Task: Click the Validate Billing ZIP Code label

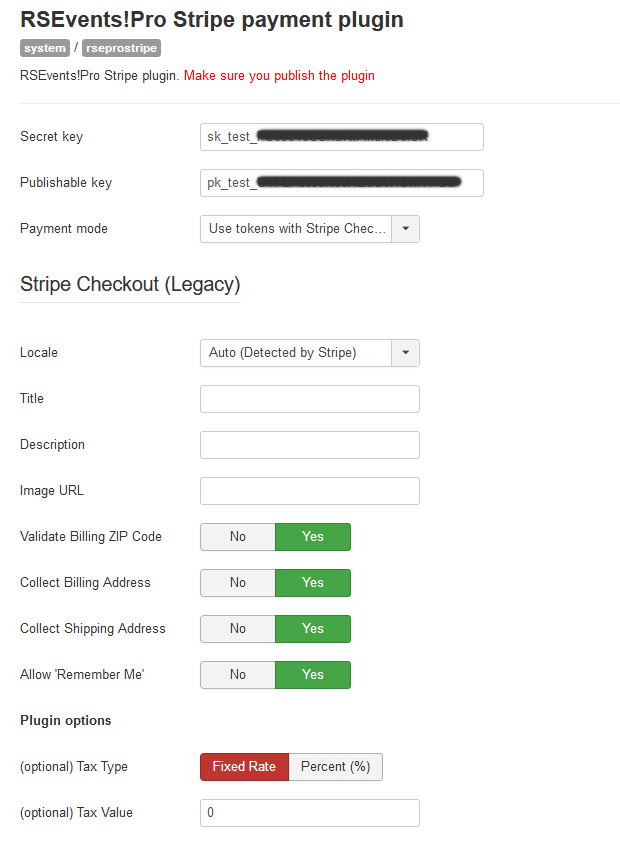Action: pos(91,536)
